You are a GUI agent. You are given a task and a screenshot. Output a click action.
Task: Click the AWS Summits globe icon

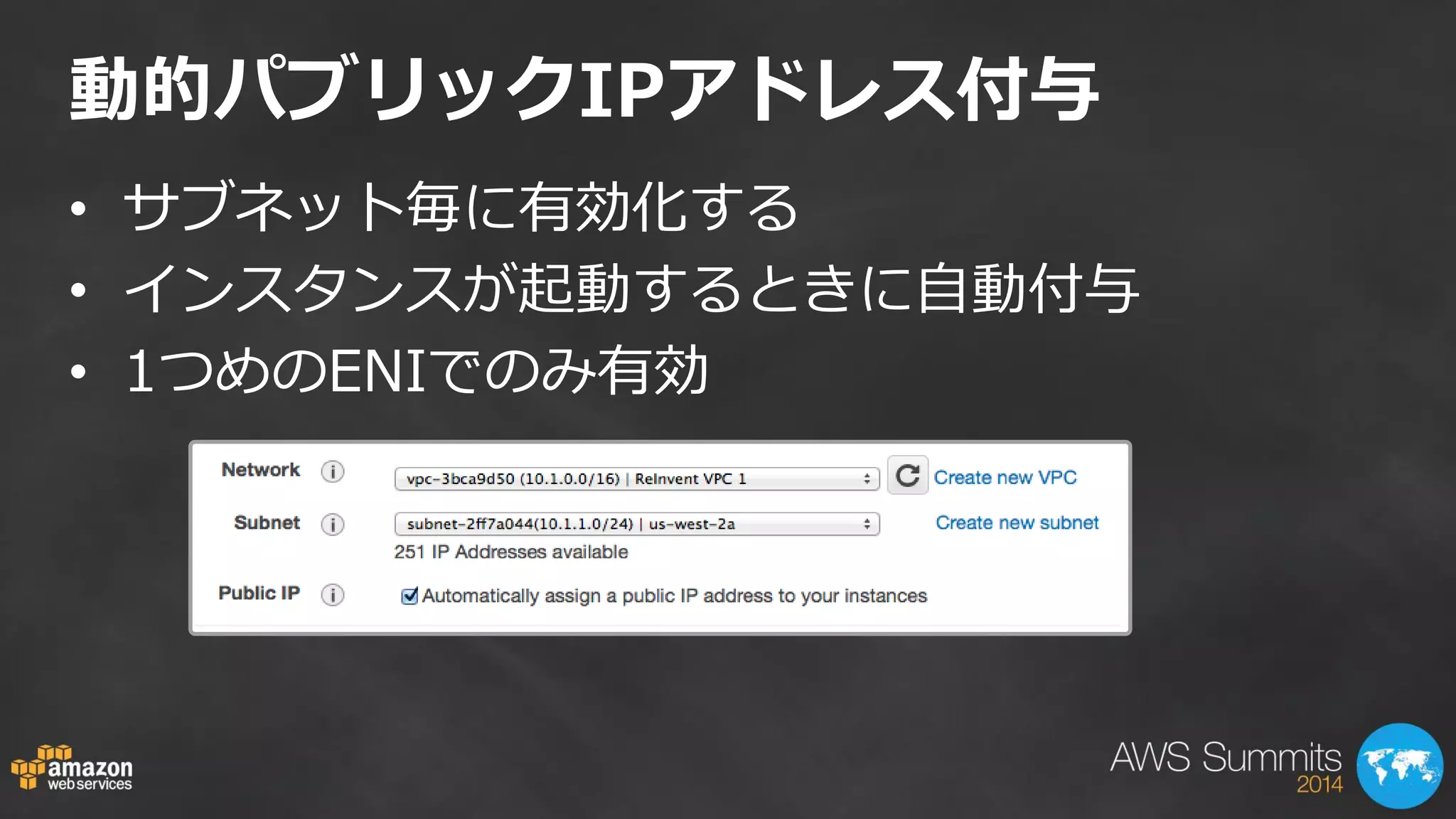(x=1398, y=766)
